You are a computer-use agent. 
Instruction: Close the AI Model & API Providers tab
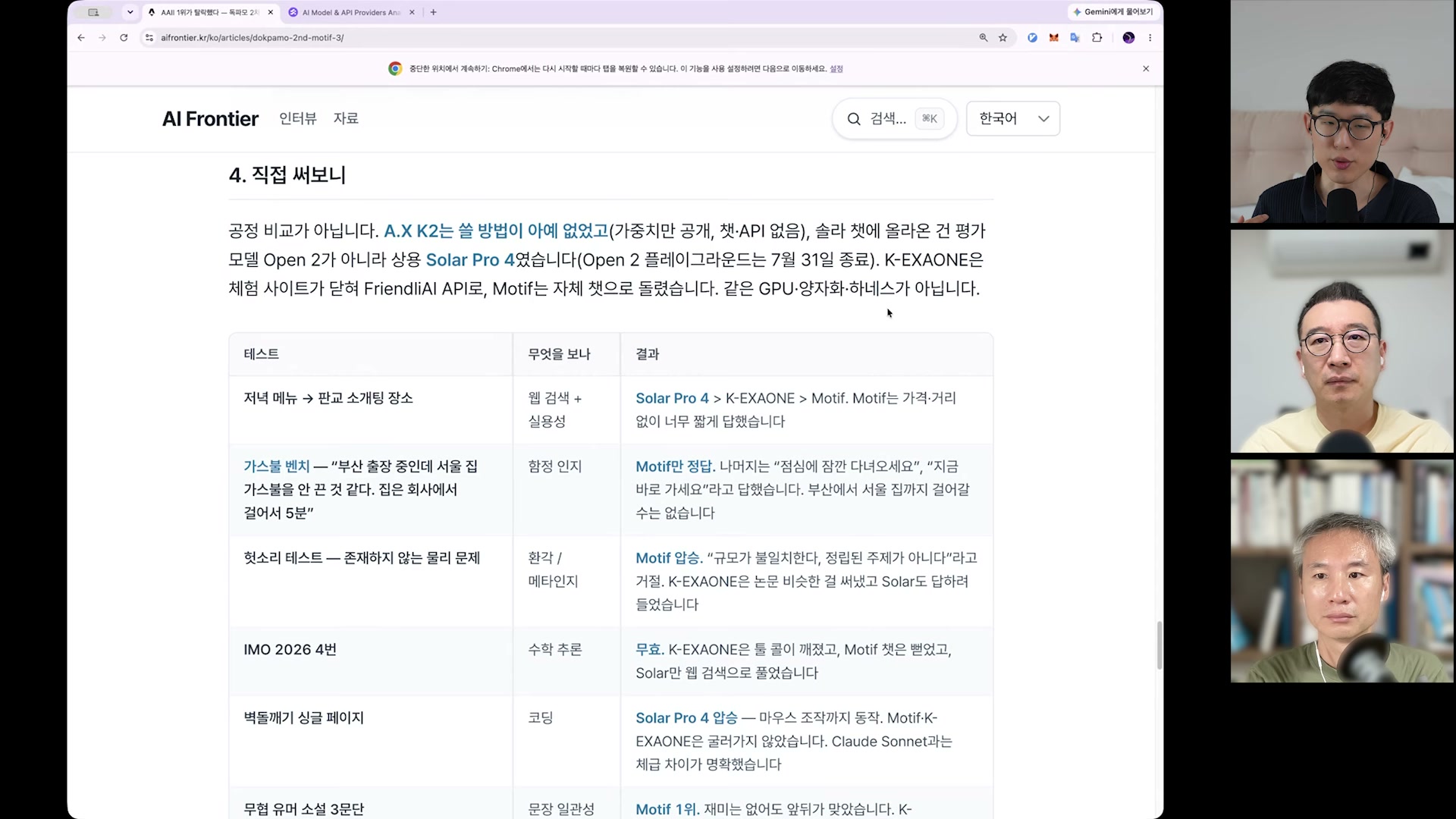tap(412, 12)
